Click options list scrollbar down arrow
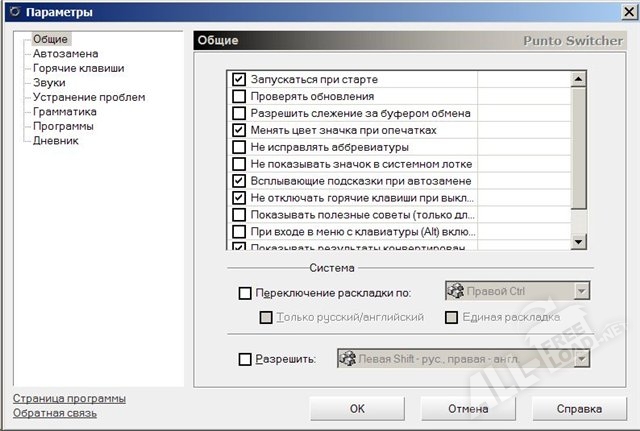 coord(578,242)
